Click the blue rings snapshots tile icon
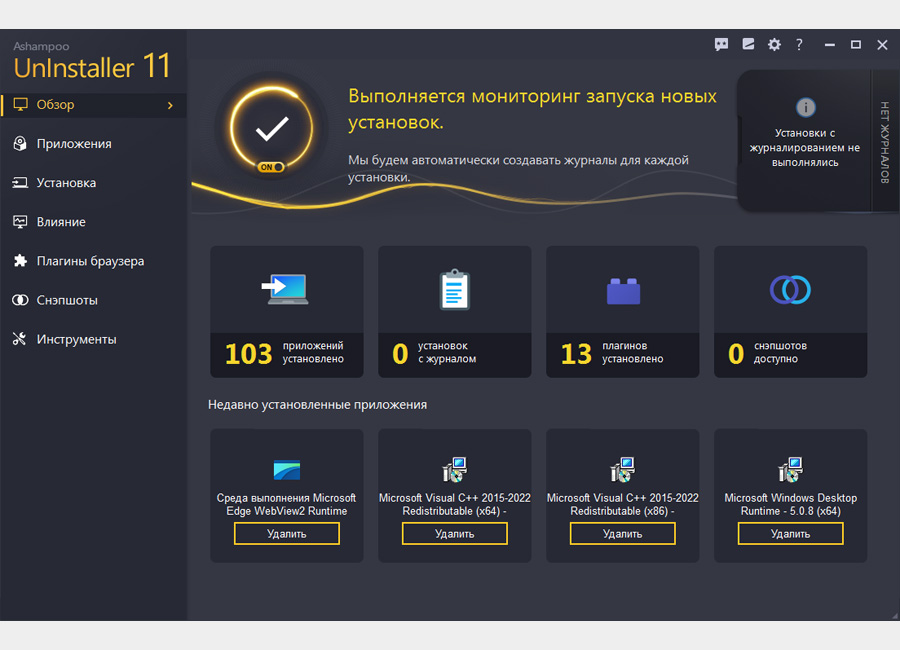The width and height of the screenshot is (900, 650). pyautogui.click(x=790, y=289)
